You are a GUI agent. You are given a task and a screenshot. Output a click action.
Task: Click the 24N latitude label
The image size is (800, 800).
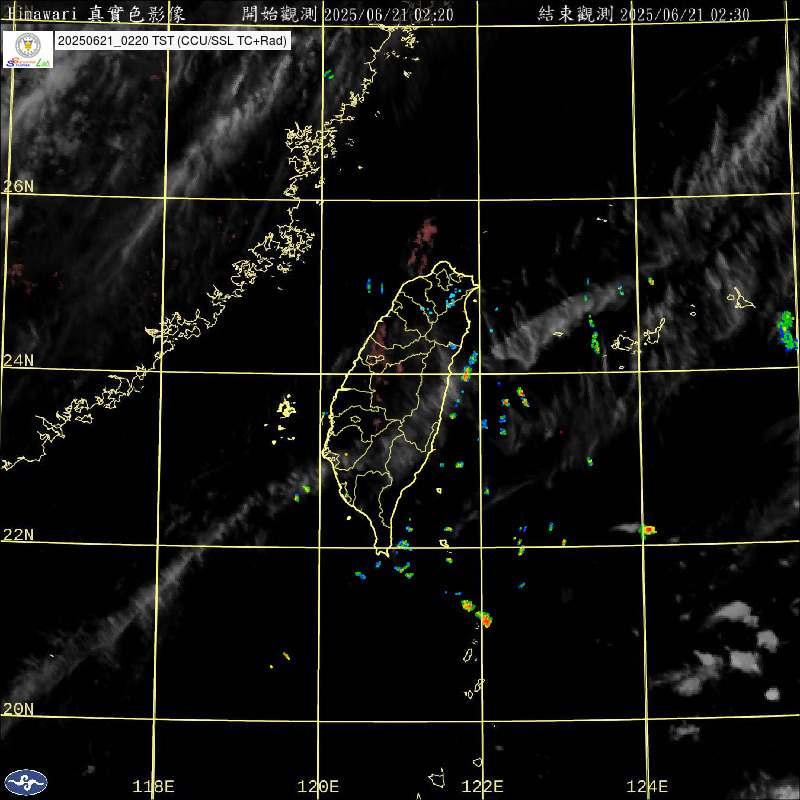tap(18, 361)
